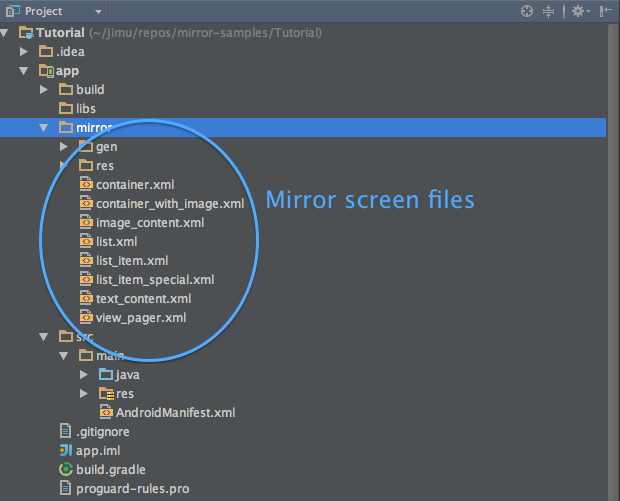Expand the .idea folder

click(x=25, y=52)
